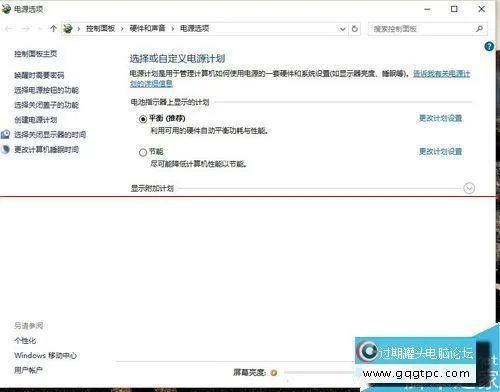500x392 pixels.
Task: Open 个性化 link under 另请参阅
Action: 25,341
